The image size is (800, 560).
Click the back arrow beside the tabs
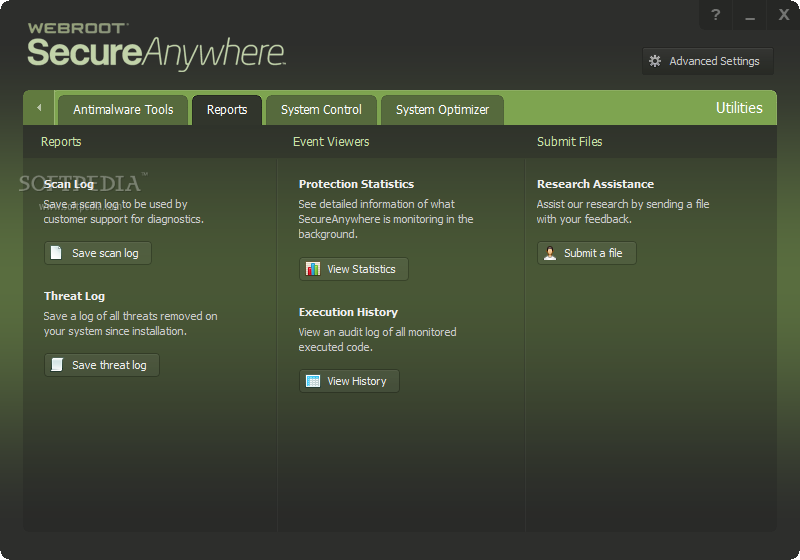[x=39, y=108]
